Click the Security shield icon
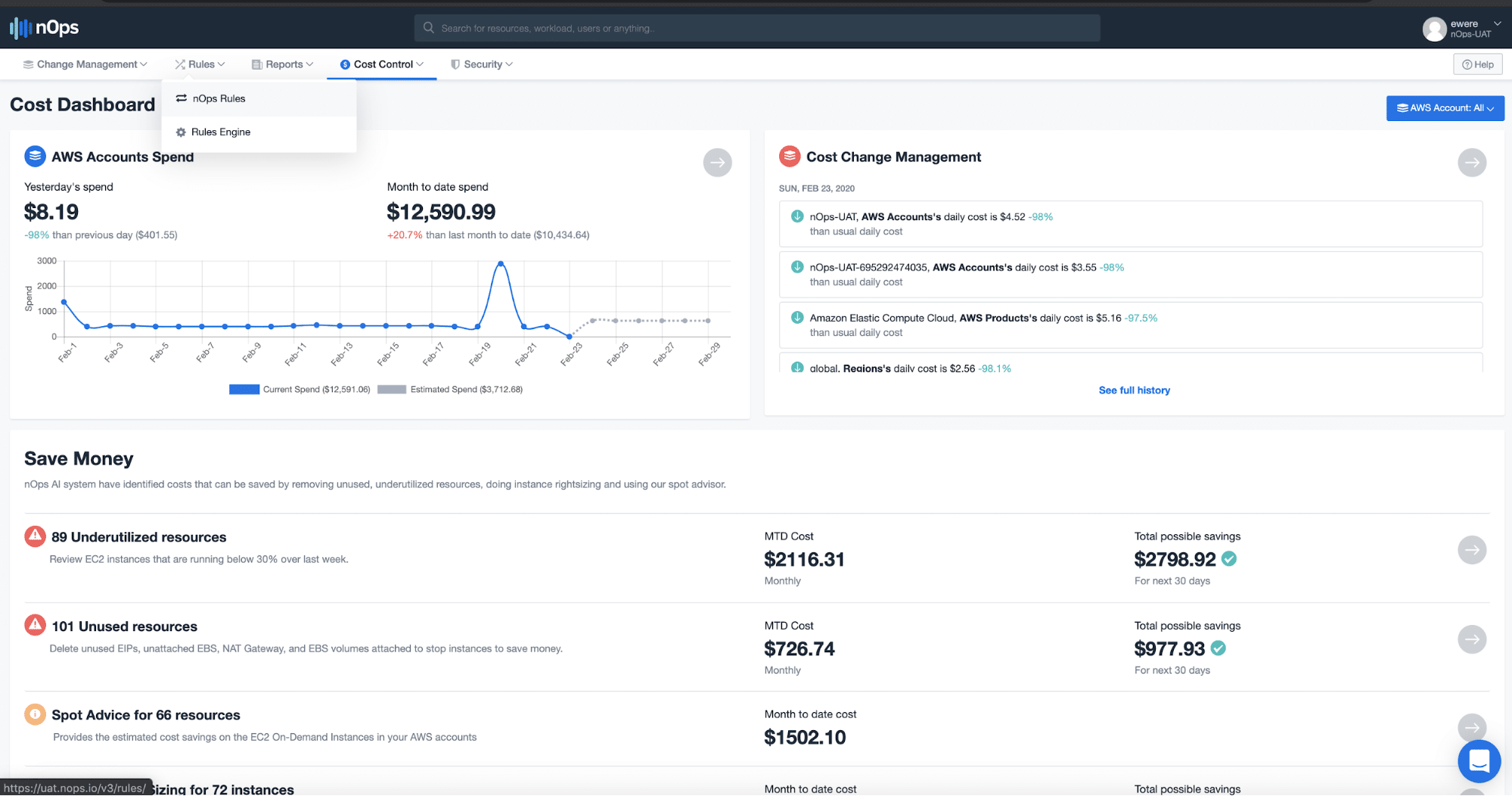 pyautogui.click(x=455, y=64)
